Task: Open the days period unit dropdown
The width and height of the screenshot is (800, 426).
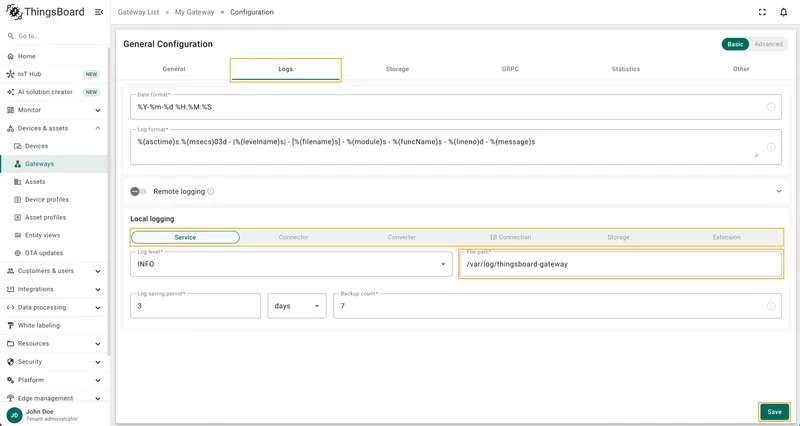Action: (297, 306)
